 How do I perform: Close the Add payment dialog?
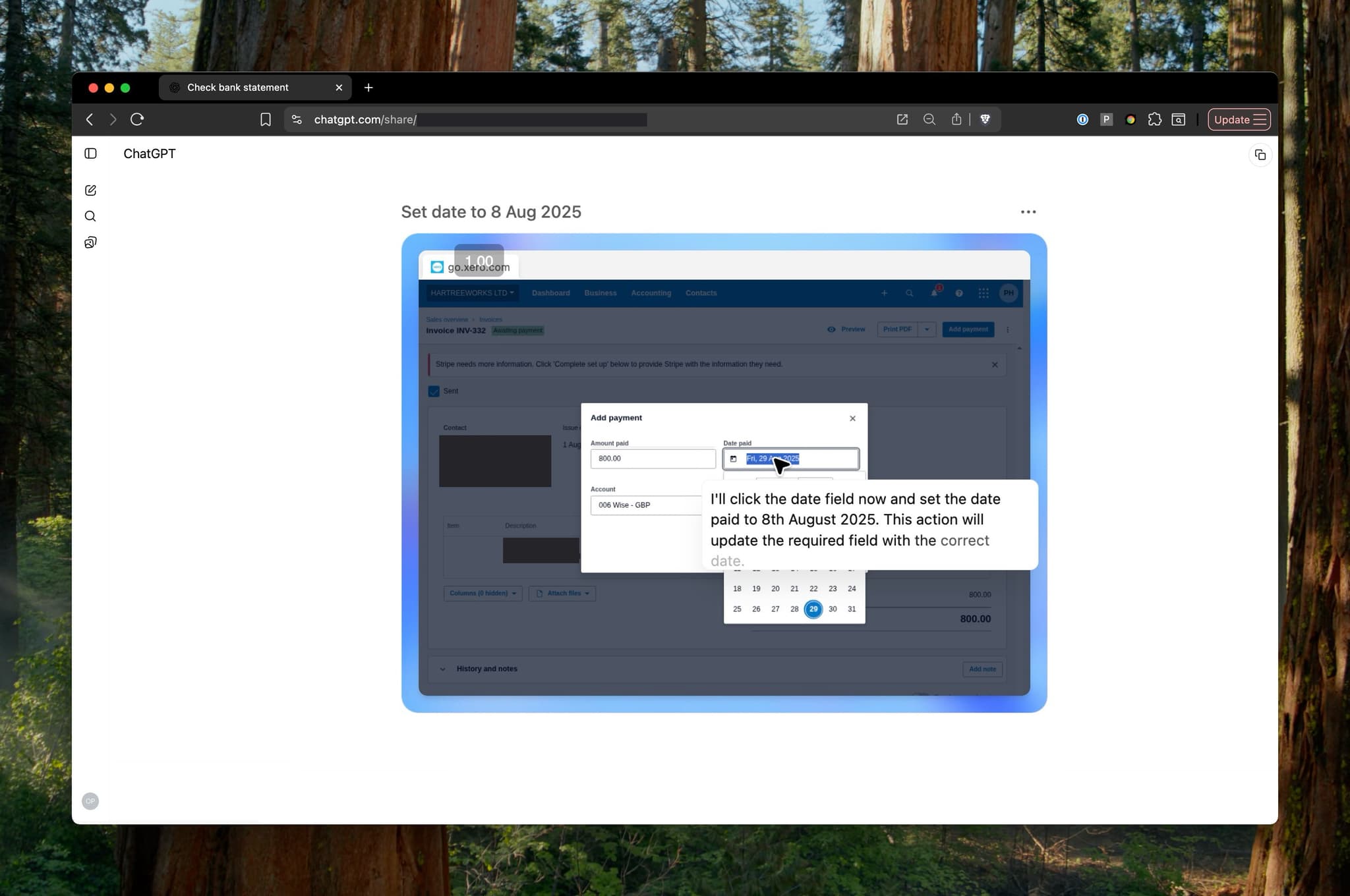pos(853,418)
